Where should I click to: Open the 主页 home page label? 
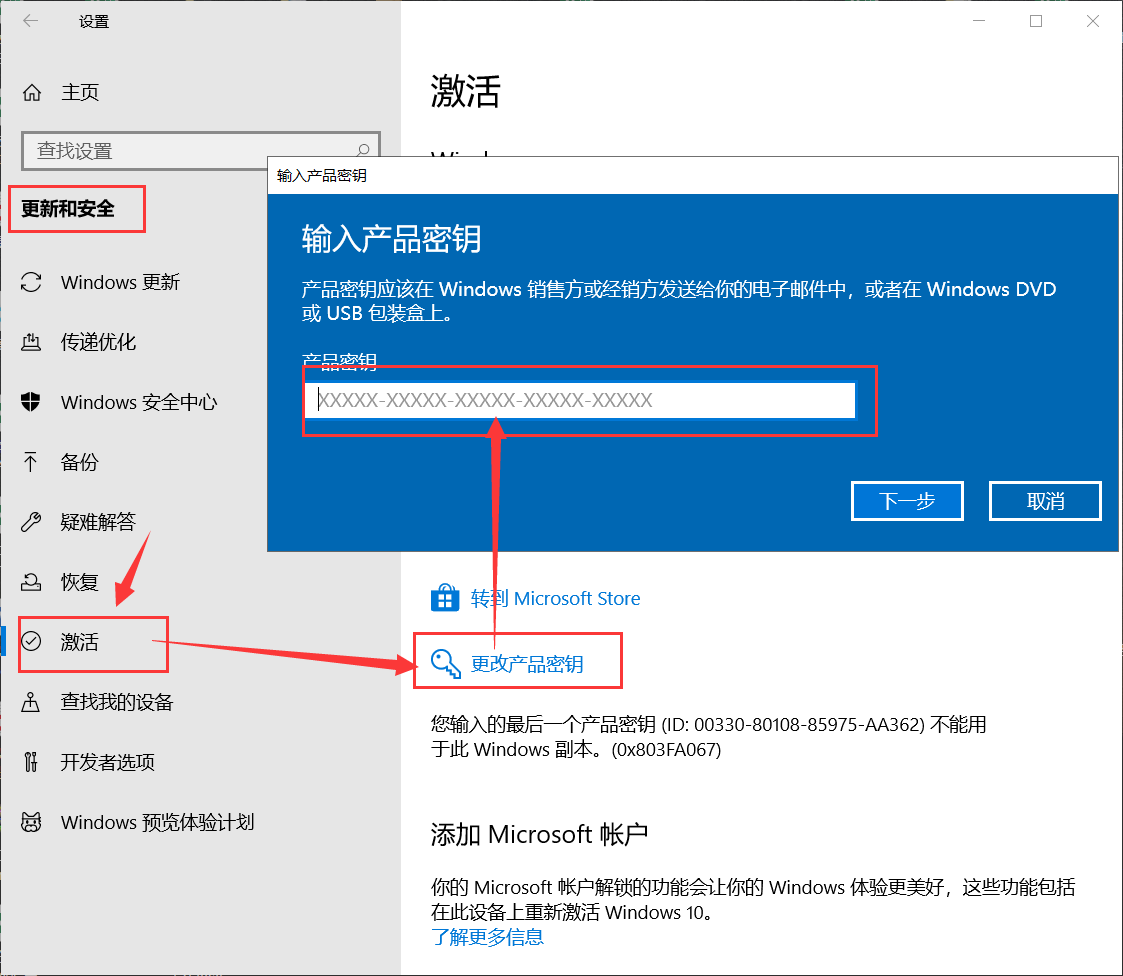pyautogui.click(x=79, y=92)
